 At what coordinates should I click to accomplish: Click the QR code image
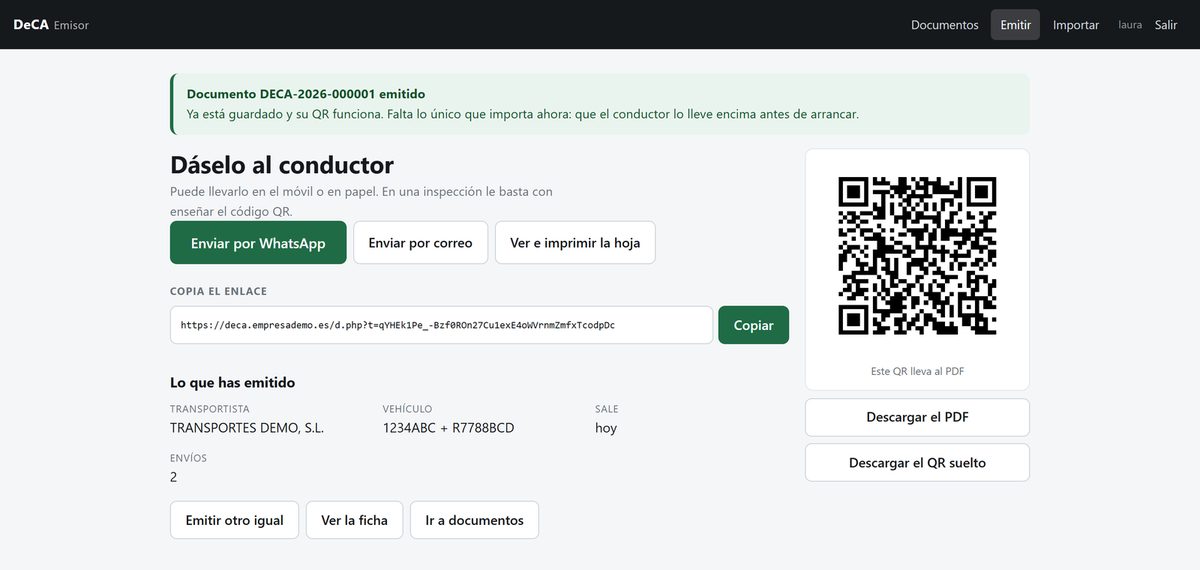click(917, 256)
